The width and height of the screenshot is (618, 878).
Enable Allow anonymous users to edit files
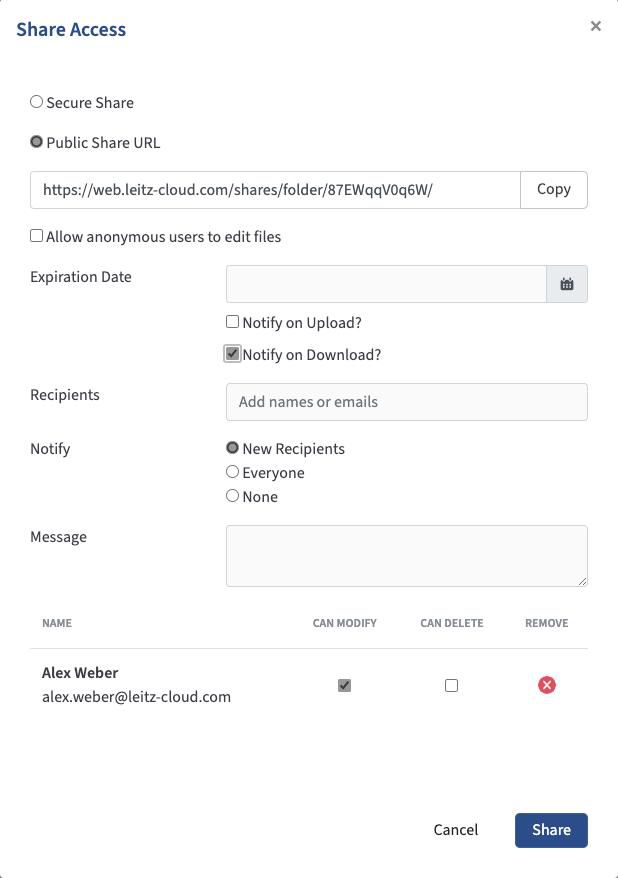(x=37, y=236)
